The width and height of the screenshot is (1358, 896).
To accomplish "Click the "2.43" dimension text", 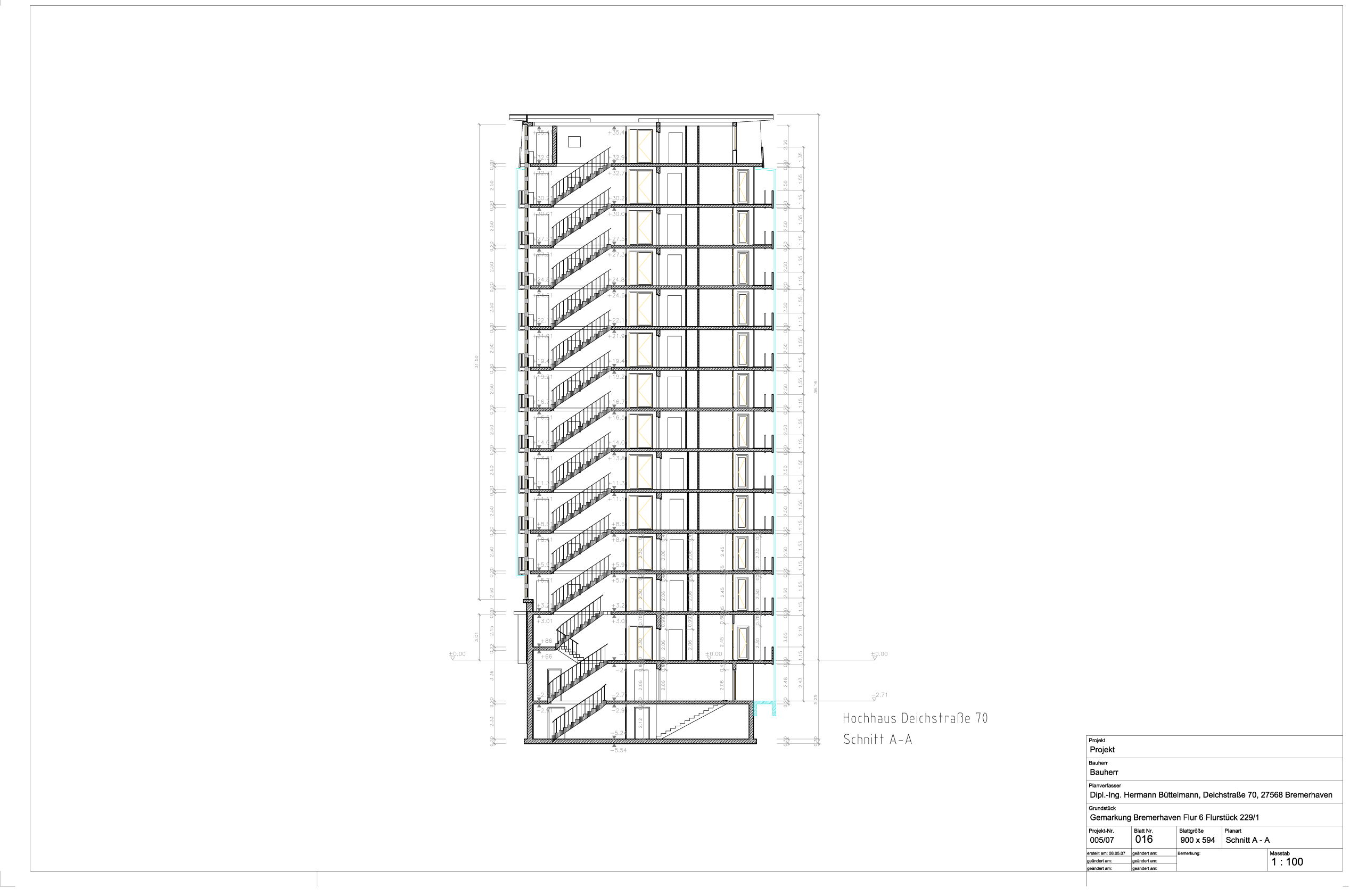I will coord(801,682).
